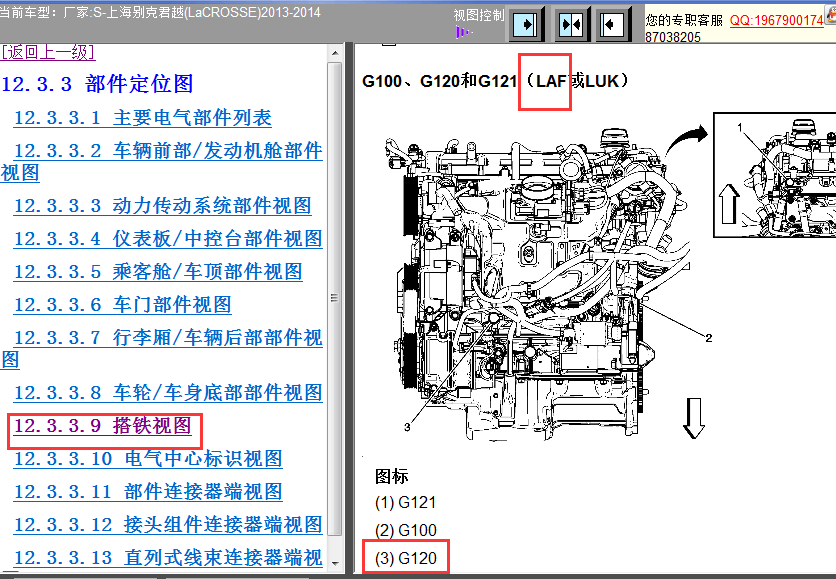Click the 12.3.3 部件定位图 section title

pyautogui.click(x=97, y=84)
